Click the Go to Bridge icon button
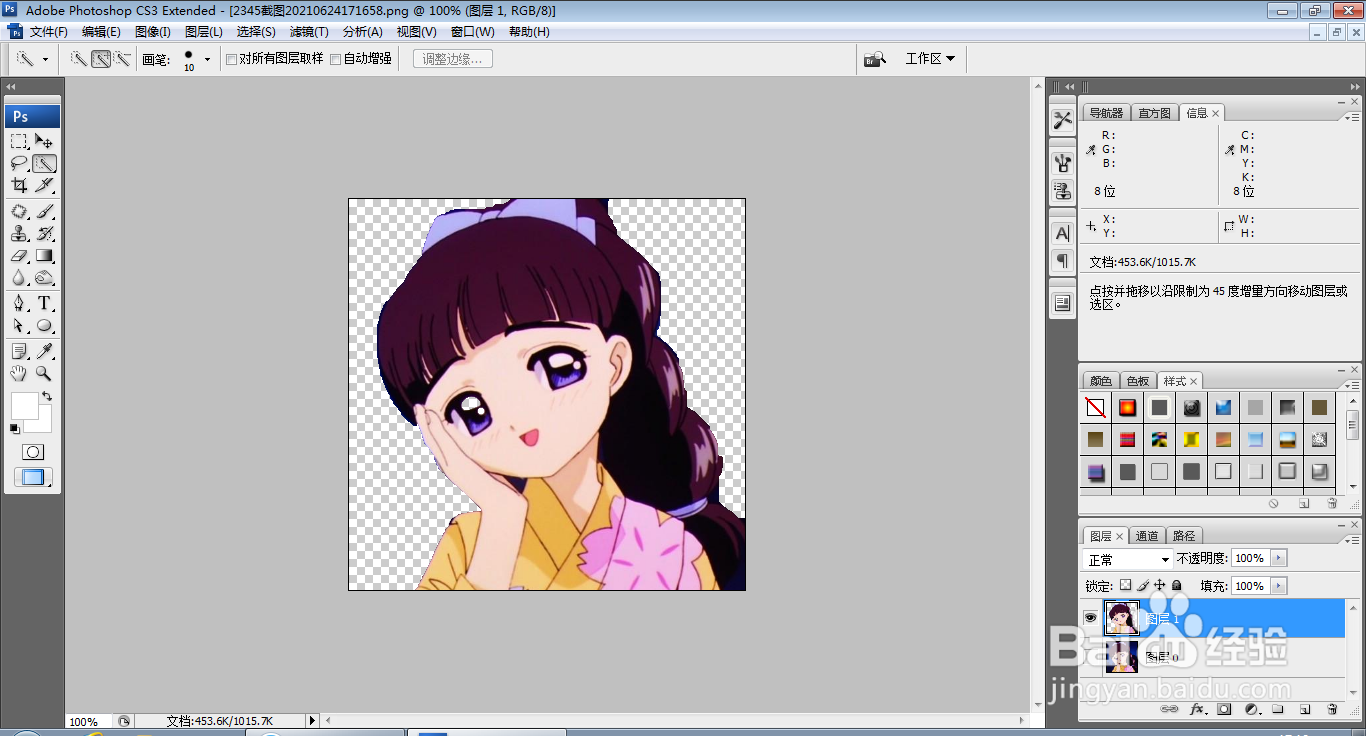Screen dimensions: 1366x736 875,59
